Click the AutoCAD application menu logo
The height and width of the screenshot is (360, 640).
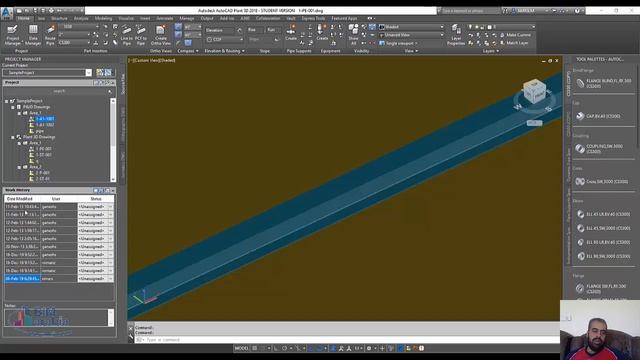pos(7,13)
